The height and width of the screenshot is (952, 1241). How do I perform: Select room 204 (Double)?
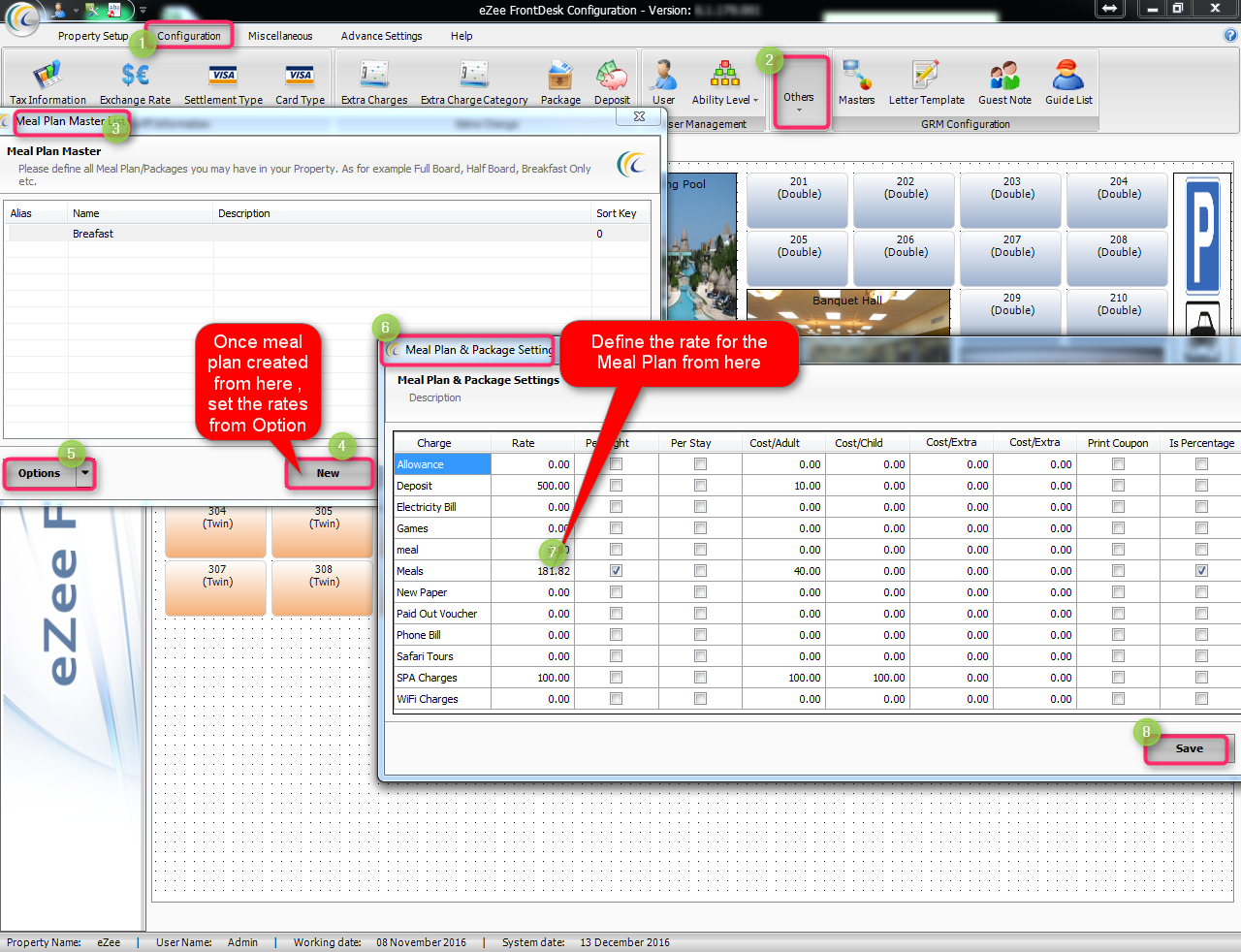tap(1118, 201)
